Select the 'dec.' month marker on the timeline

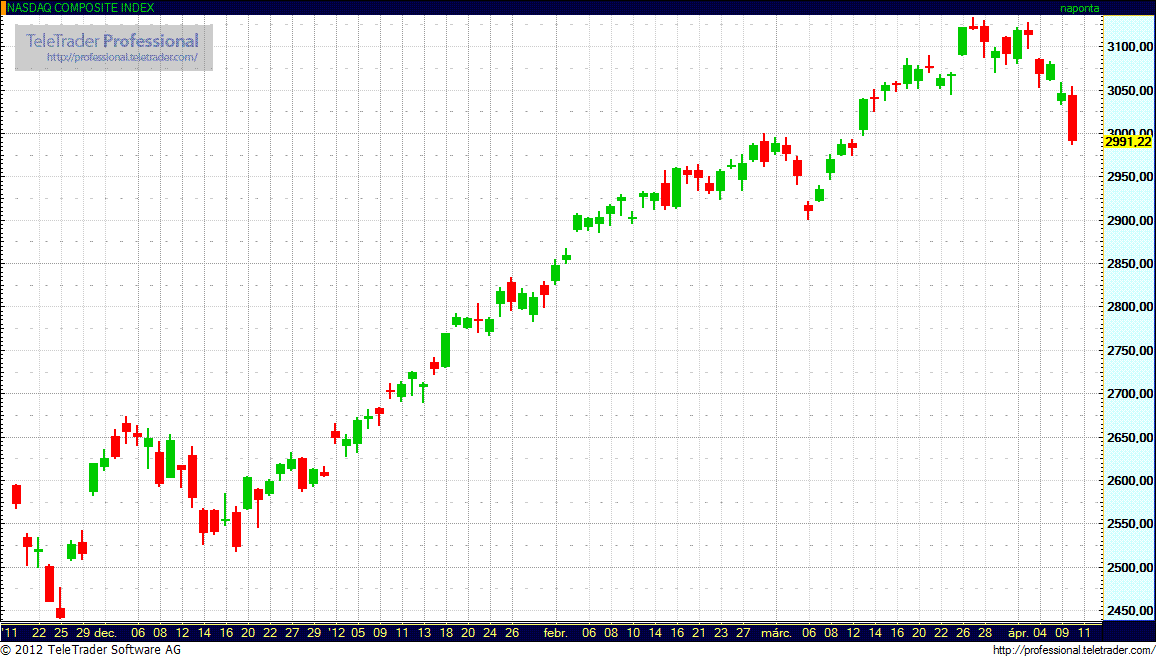click(x=105, y=633)
